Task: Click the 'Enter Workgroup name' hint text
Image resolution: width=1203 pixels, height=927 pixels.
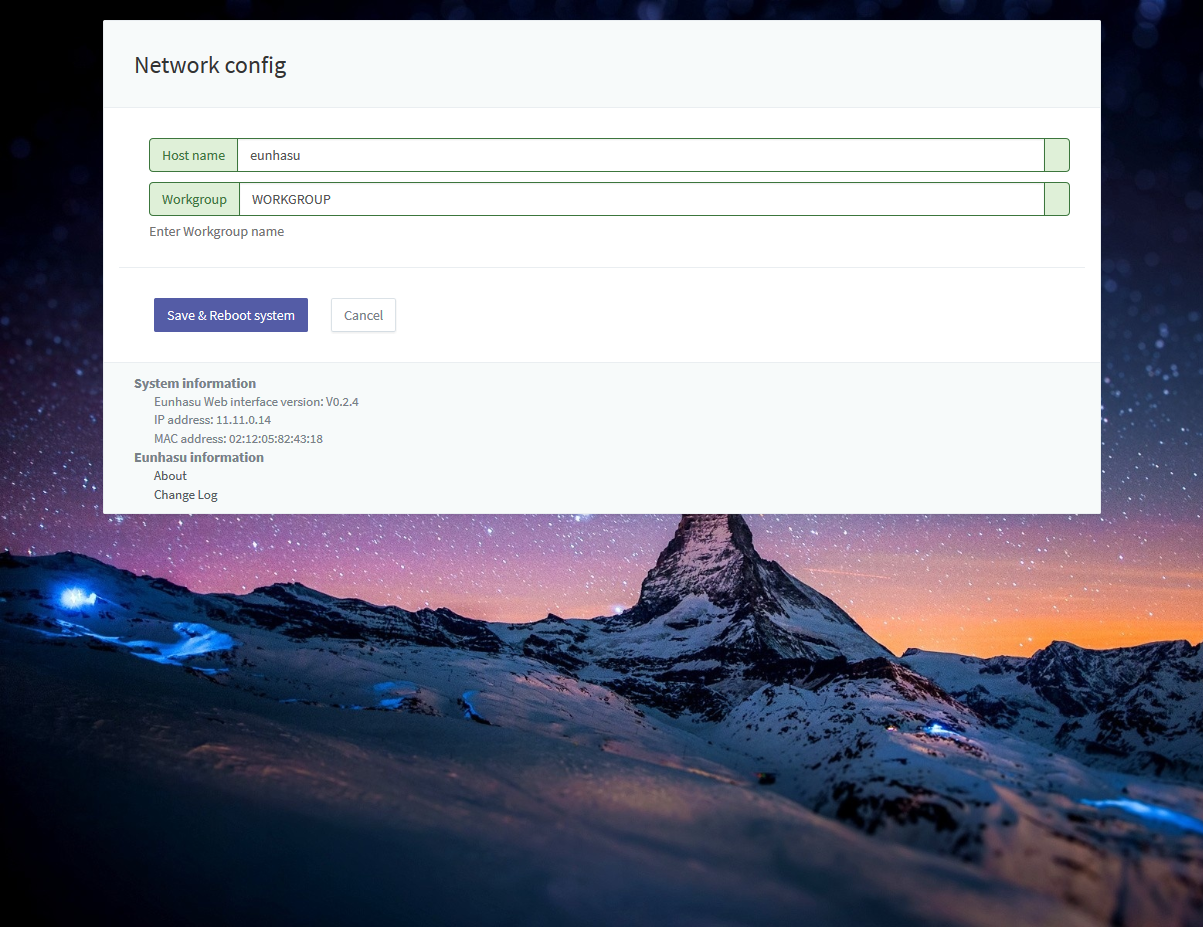Action: coord(216,231)
